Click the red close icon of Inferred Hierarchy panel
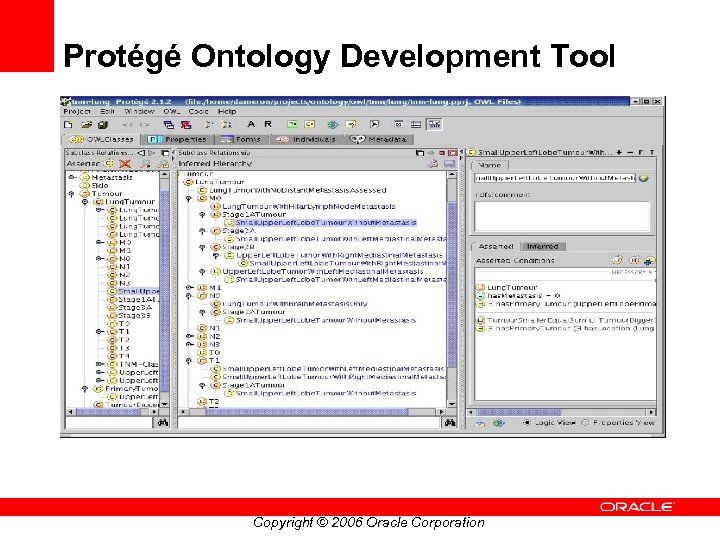720x540 pixels. 452,153
